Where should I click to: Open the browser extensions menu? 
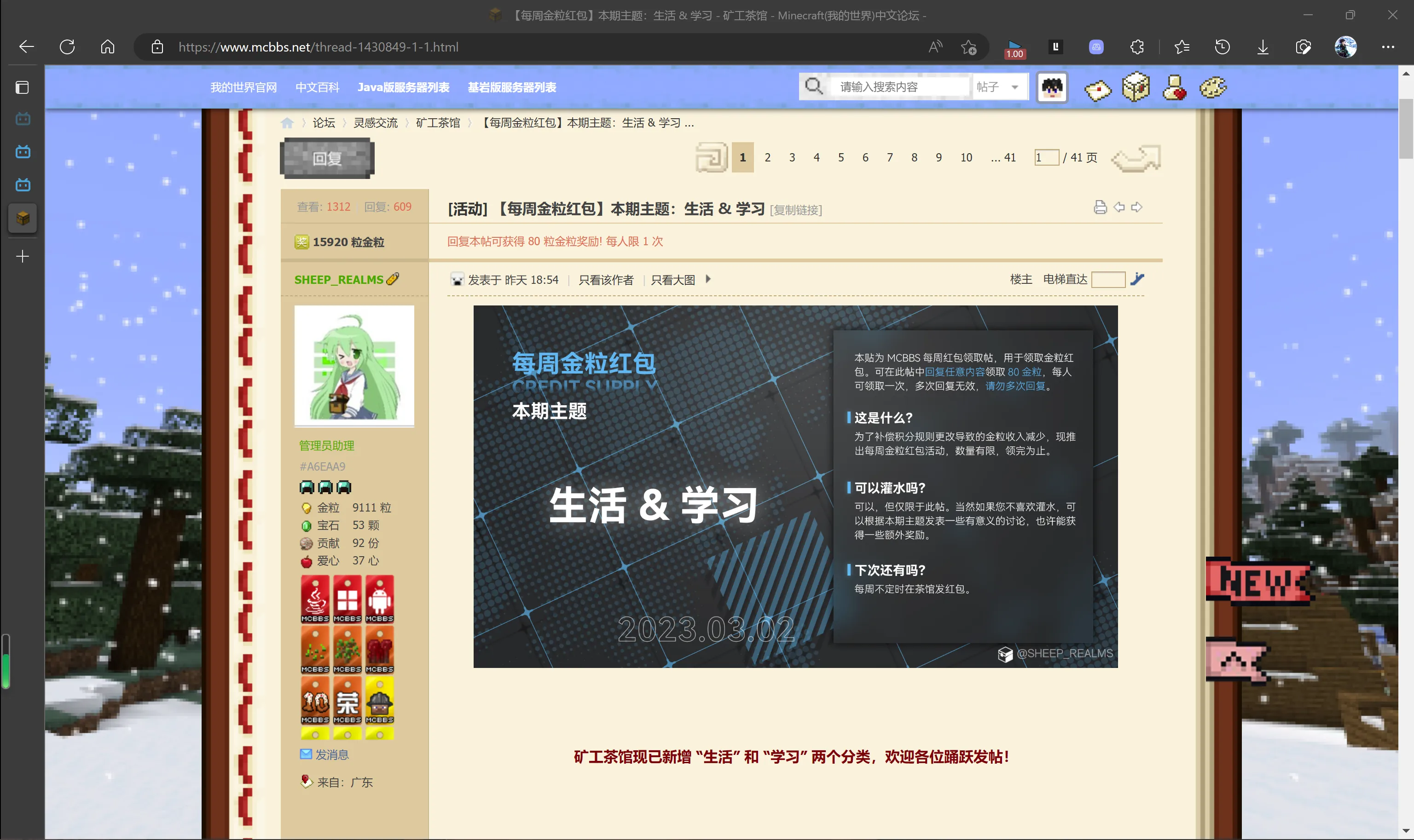[x=1137, y=47]
